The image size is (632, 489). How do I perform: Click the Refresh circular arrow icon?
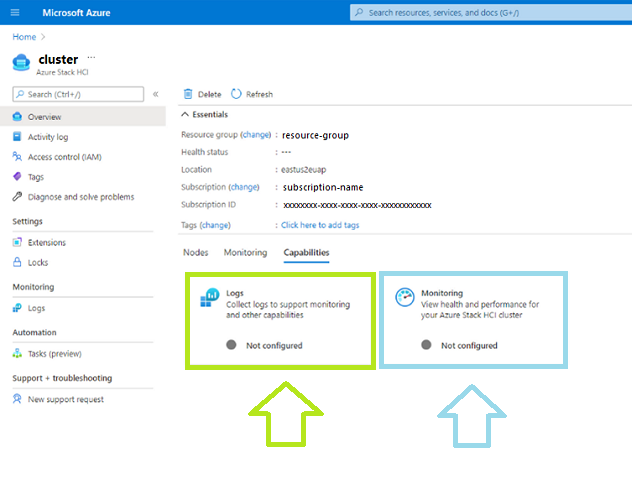click(236, 94)
